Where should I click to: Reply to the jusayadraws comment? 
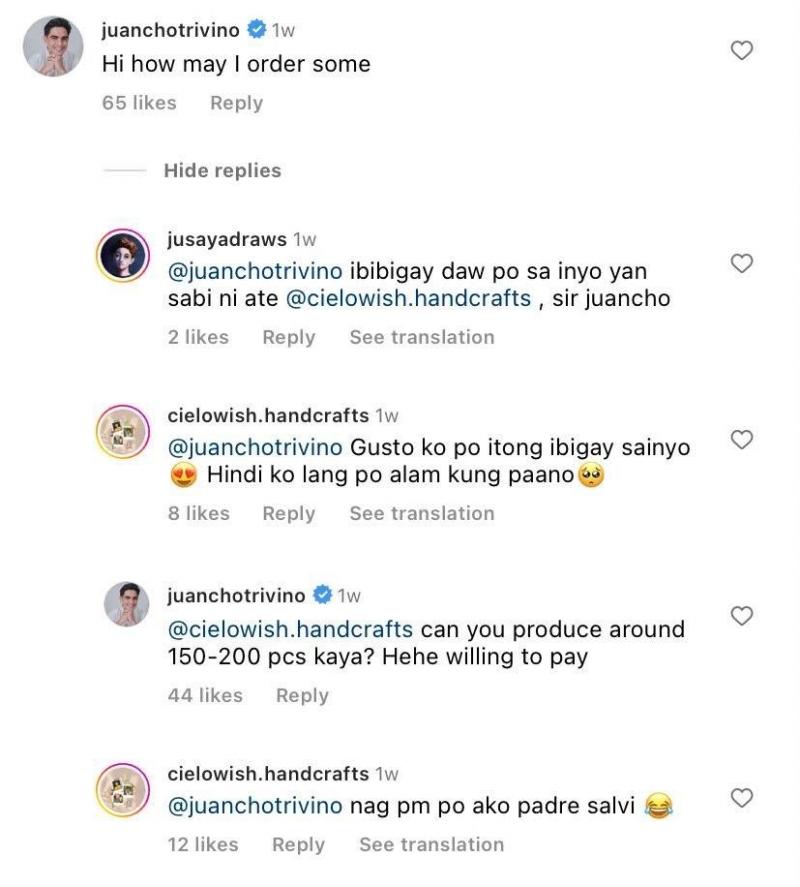pos(289,337)
